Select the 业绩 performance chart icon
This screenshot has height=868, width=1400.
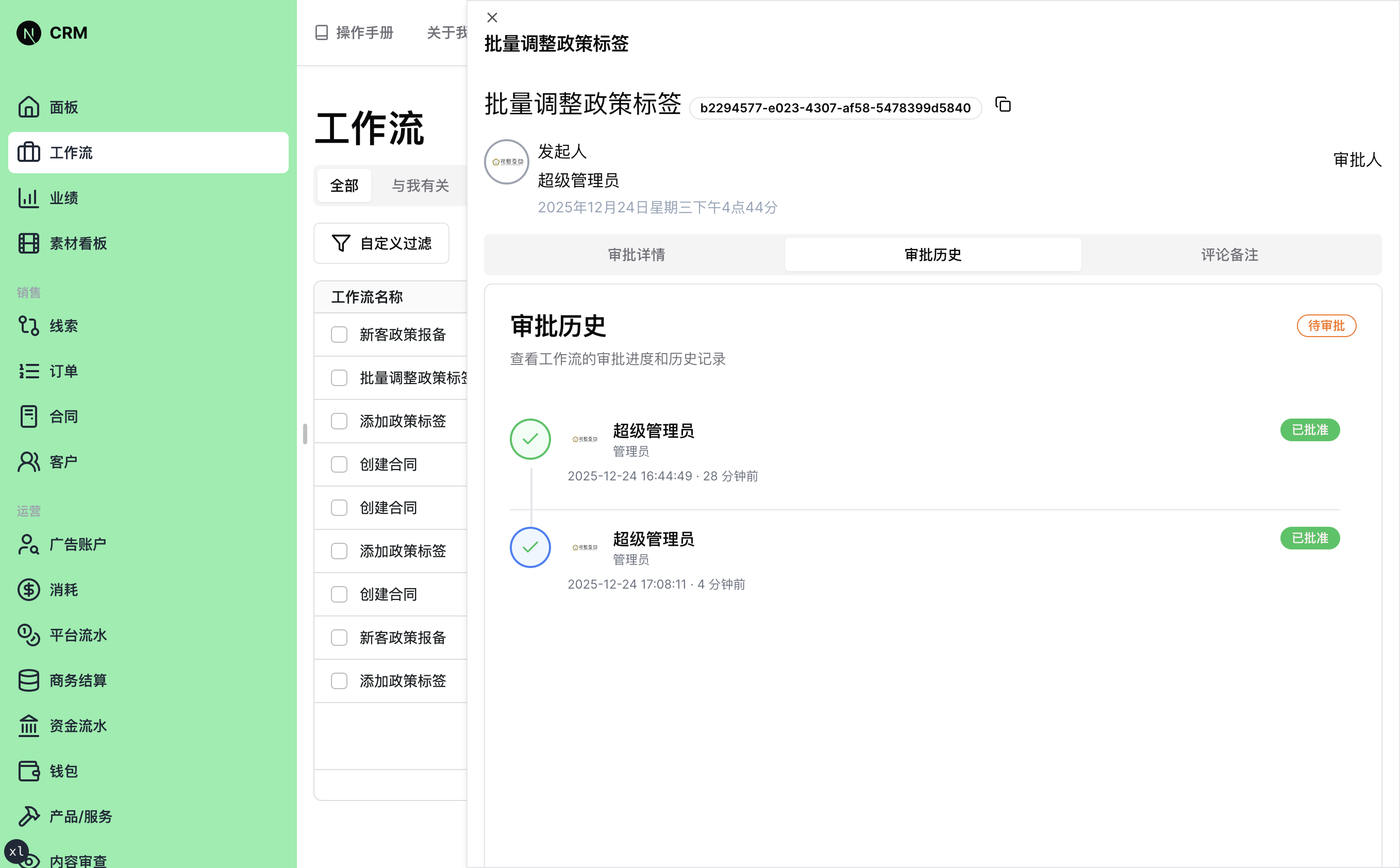tap(29, 197)
